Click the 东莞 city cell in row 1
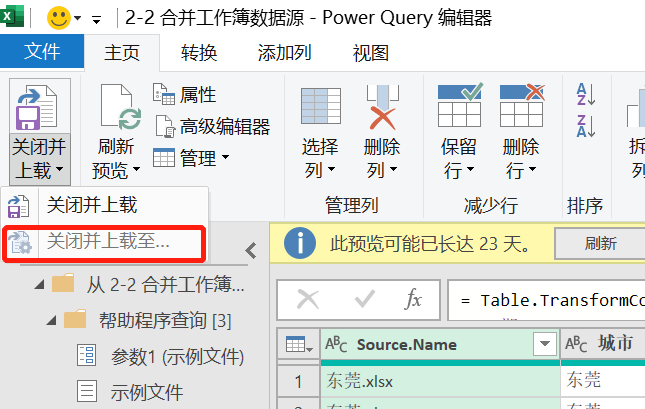 (x=603, y=380)
